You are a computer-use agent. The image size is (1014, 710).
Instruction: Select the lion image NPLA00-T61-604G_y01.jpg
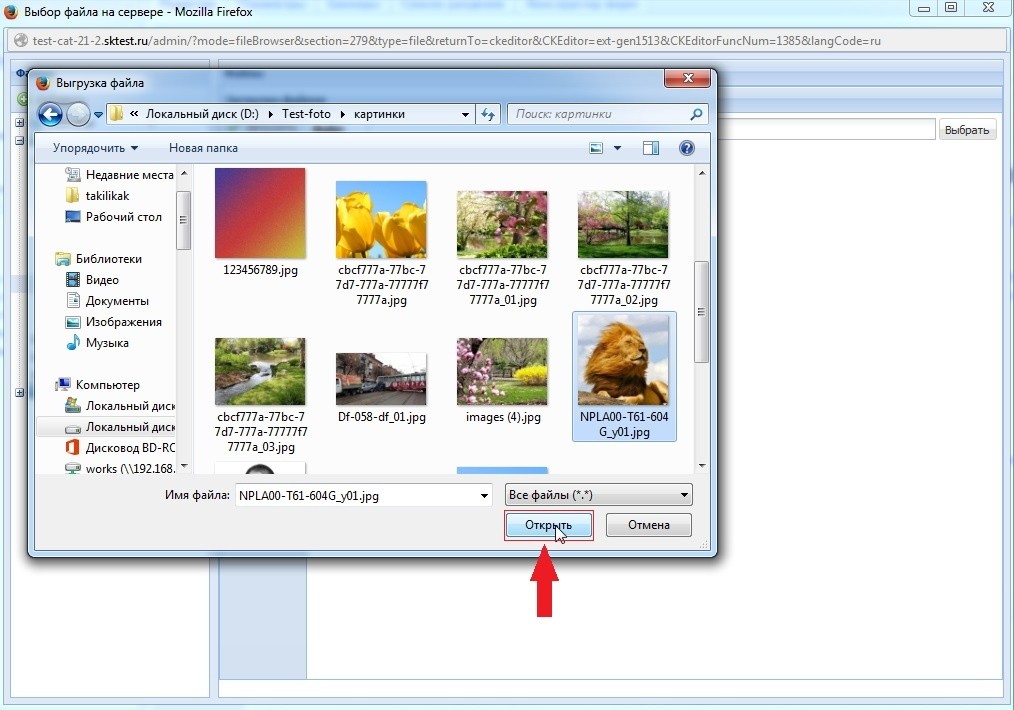pos(624,375)
